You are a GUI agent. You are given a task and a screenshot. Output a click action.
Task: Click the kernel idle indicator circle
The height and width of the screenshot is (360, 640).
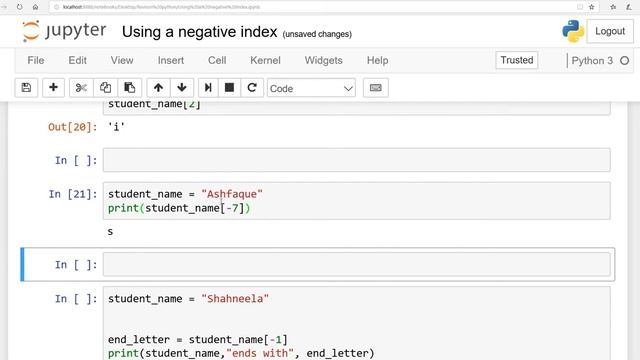click(624, 61)
